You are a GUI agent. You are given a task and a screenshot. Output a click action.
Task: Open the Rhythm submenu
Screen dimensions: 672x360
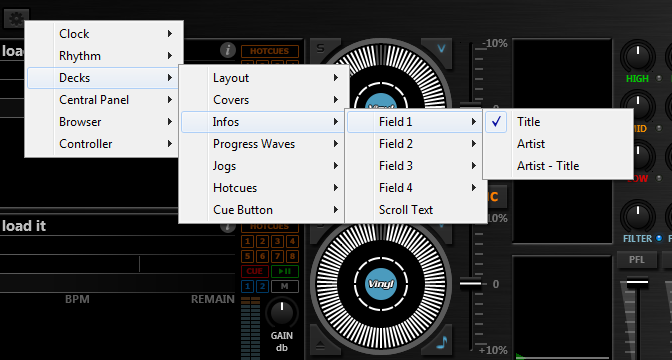[x=104, y=56]
